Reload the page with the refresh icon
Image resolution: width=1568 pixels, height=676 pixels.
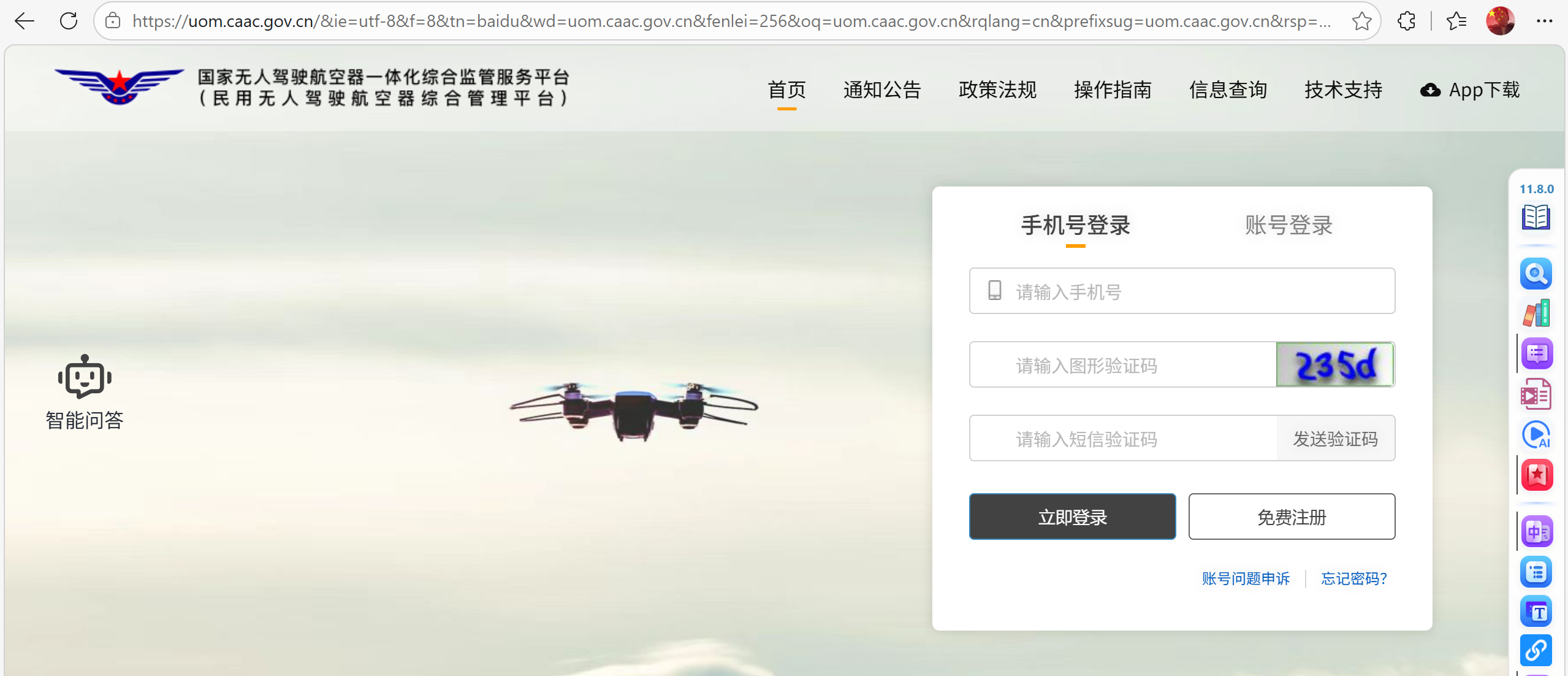69,21
